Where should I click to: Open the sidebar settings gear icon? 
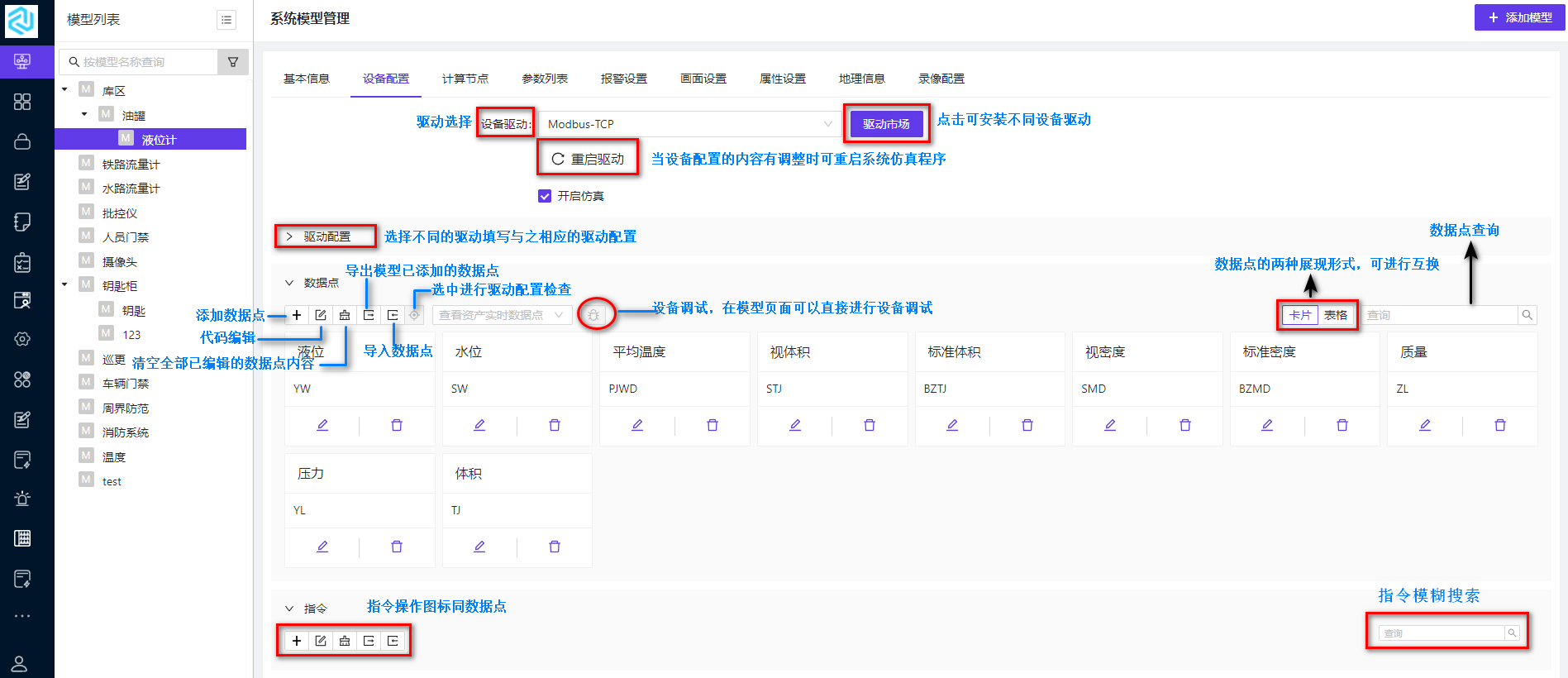(22, 339)
